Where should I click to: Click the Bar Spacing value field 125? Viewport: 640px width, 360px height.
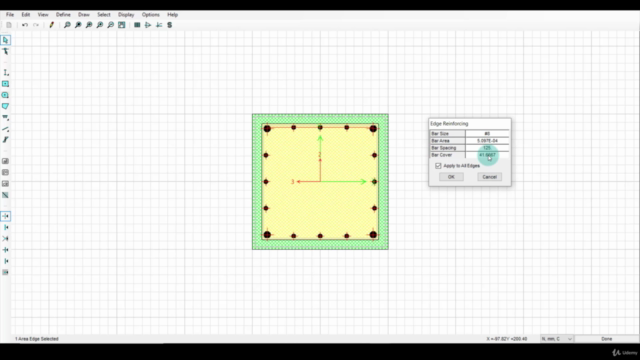click(x=487, y=148)
